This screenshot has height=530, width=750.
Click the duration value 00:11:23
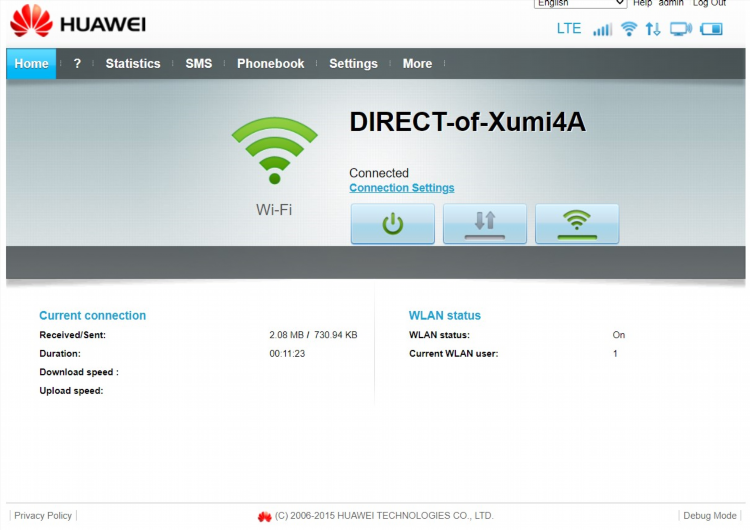(287, 353)
